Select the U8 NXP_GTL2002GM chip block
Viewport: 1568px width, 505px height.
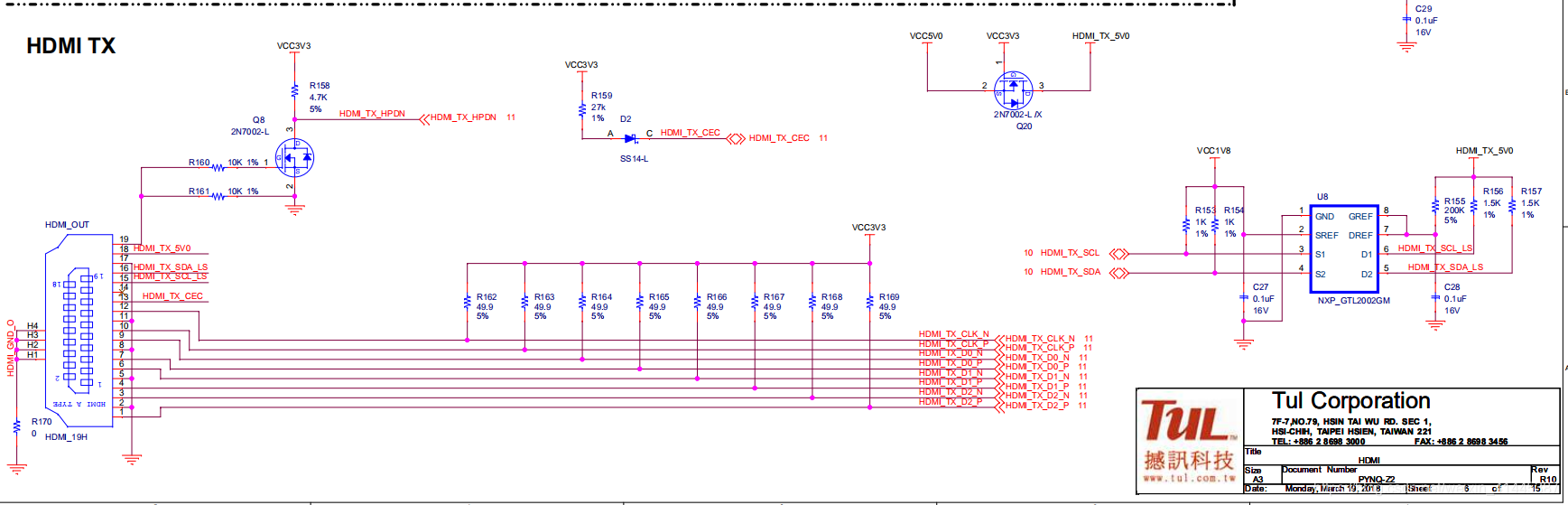1343,248
